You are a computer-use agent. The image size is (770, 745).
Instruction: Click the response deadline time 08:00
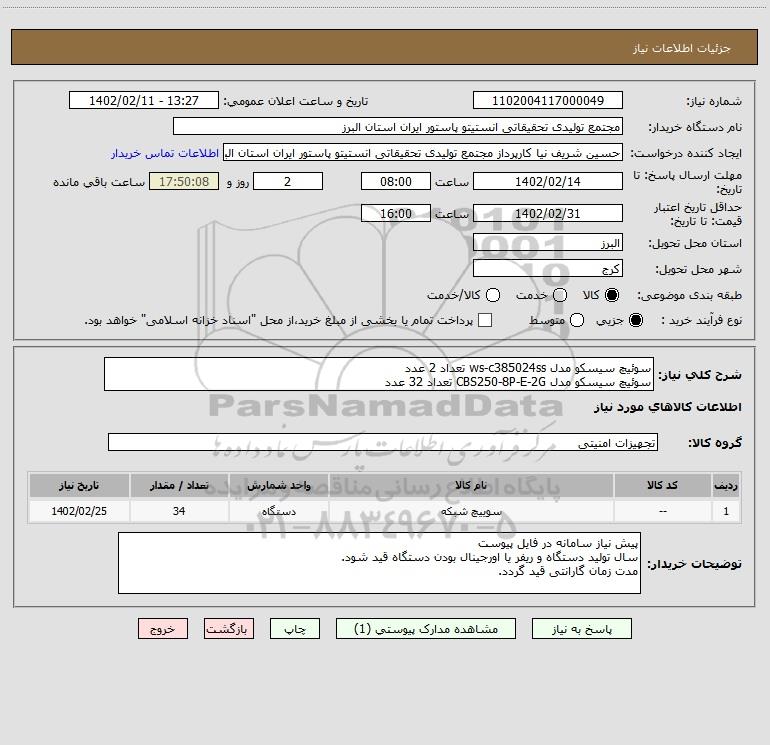[396, 181]
